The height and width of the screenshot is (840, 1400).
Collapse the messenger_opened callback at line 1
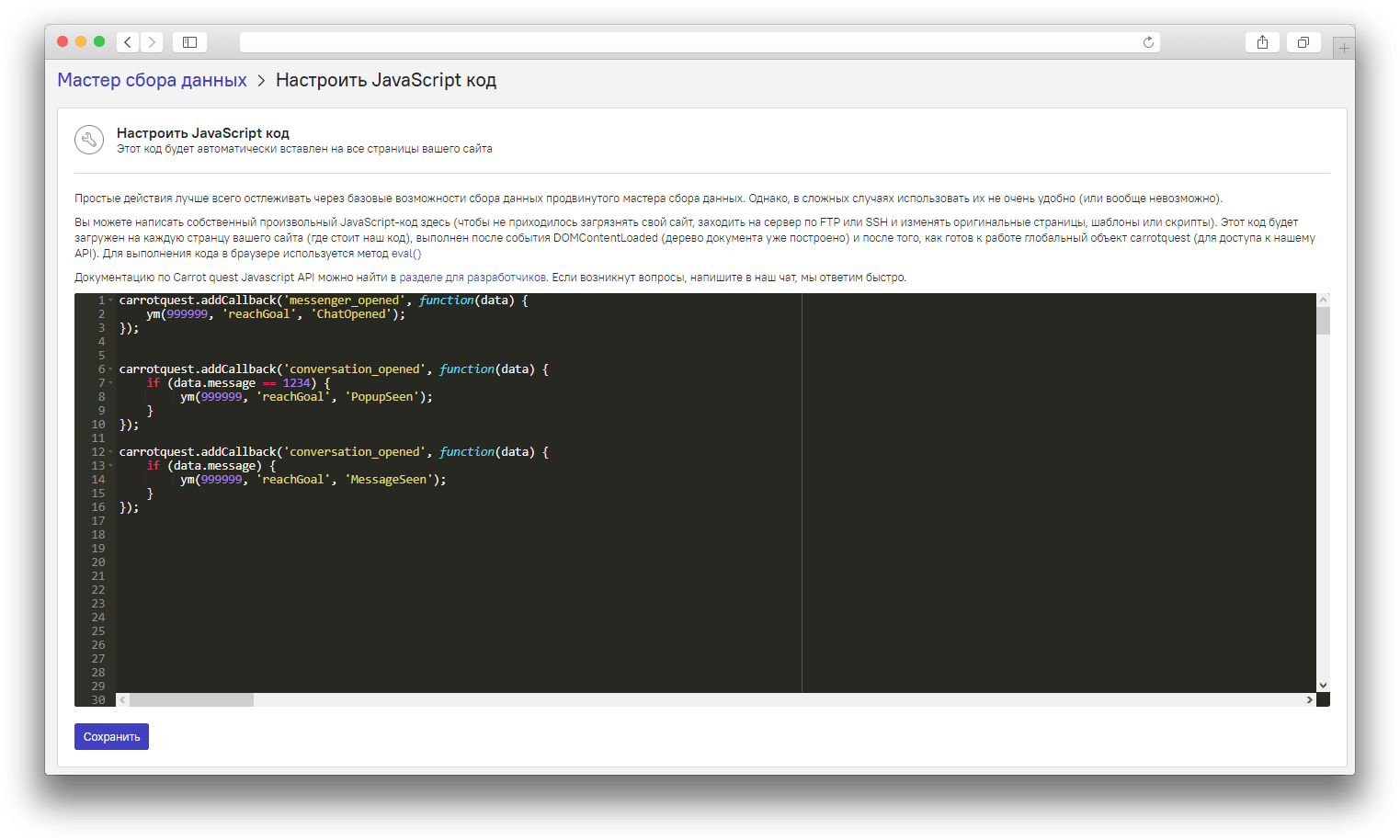coord(110,300)
